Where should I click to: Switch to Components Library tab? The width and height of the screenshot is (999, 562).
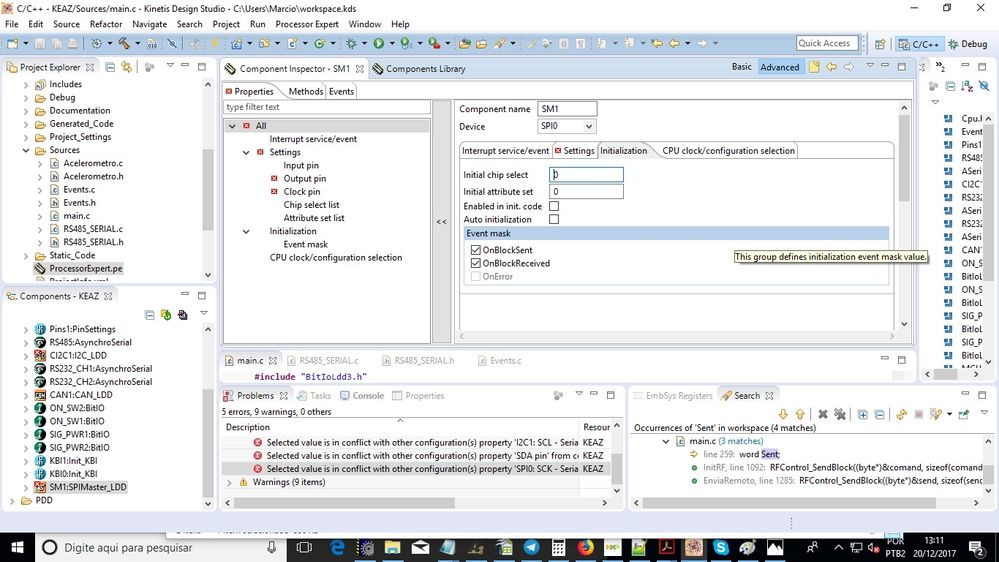[419, 68]
